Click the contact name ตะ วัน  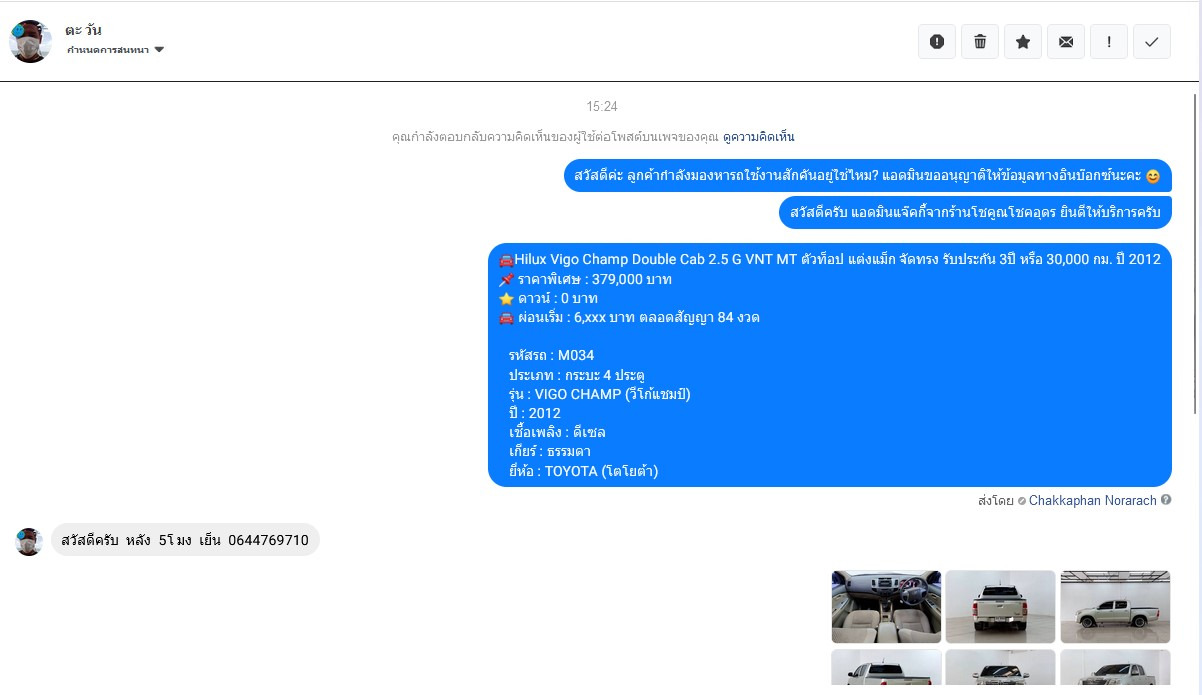84,30
